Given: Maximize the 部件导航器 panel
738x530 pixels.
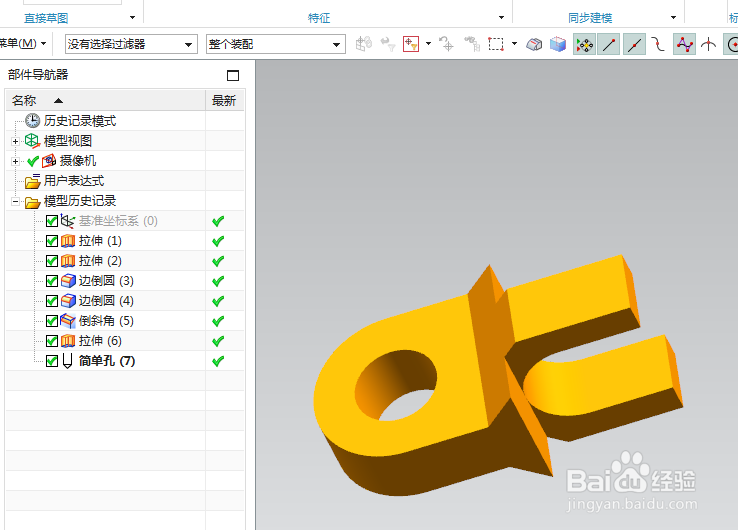Looking at the screenshot, I should 233,75.
